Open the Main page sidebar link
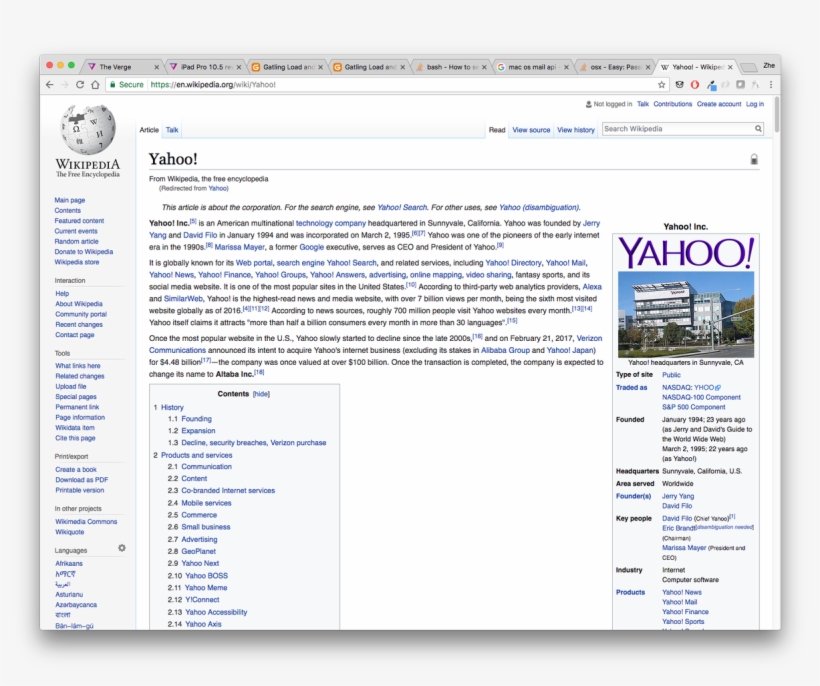The width and height of the screenshot is (820, 686). pyautogui.click(x=70, y=200)
